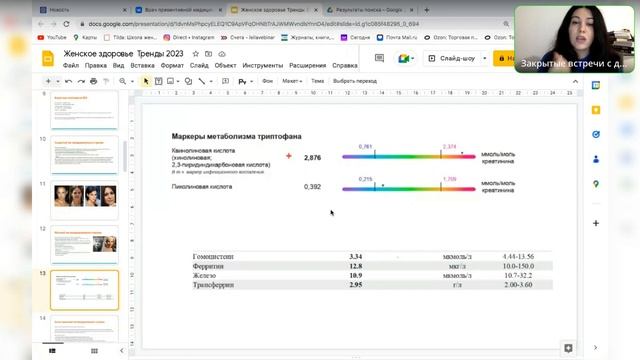Star the presentation title
Viewport: 640px width, 360px height.
coord(196,54)
